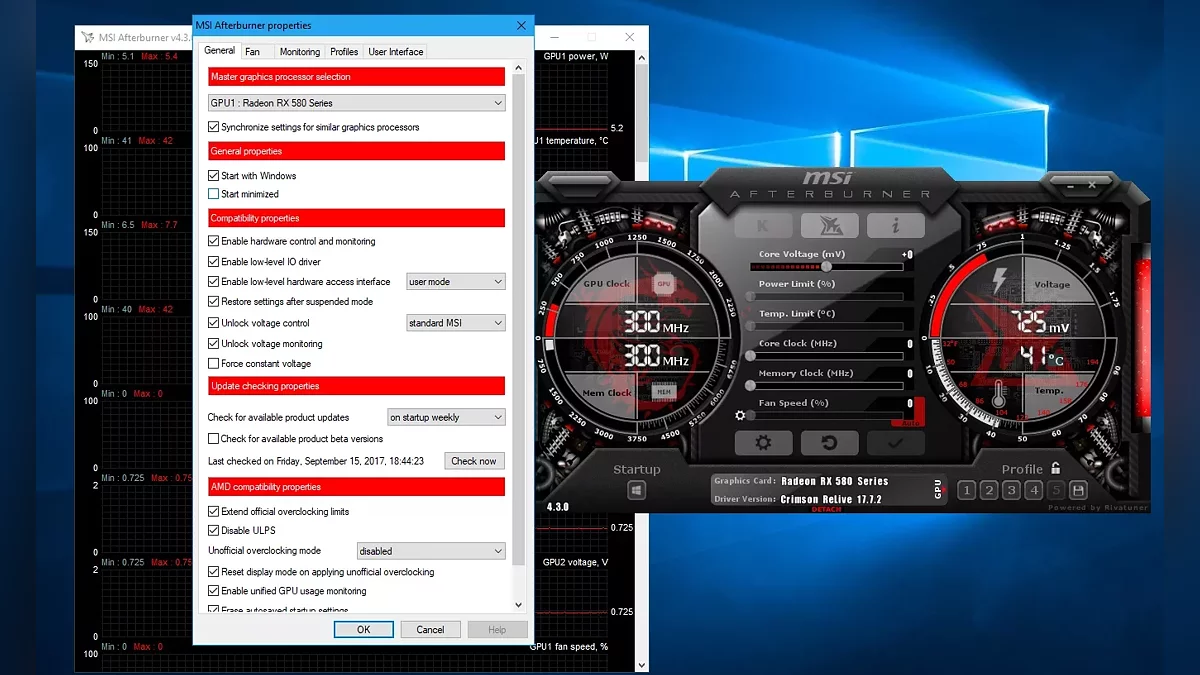Enable Force constant voltage checkbox
Screen dimensions: 1200x675
coord(214,364)
